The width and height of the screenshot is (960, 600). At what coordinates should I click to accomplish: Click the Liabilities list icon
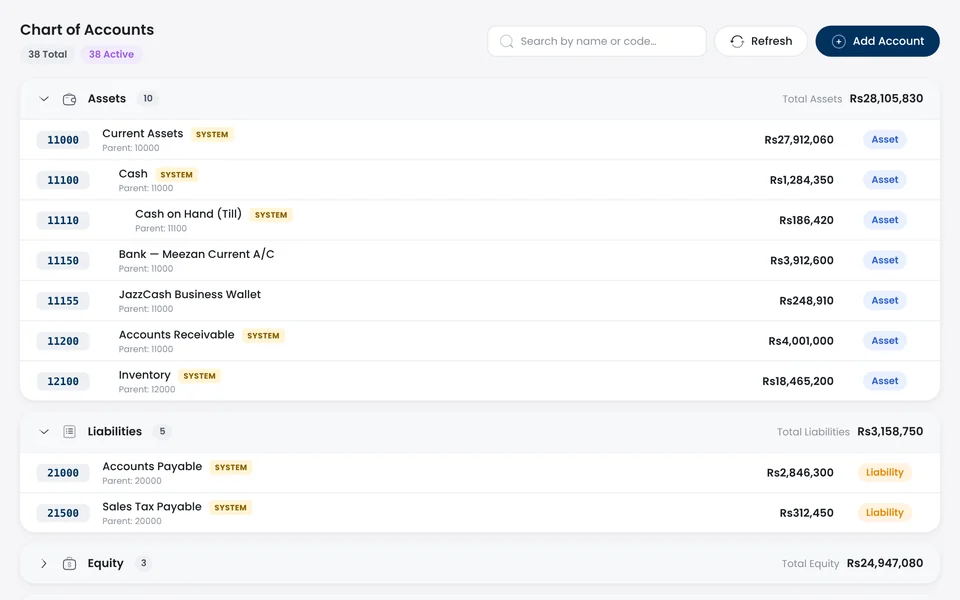[x=69, y=432]
